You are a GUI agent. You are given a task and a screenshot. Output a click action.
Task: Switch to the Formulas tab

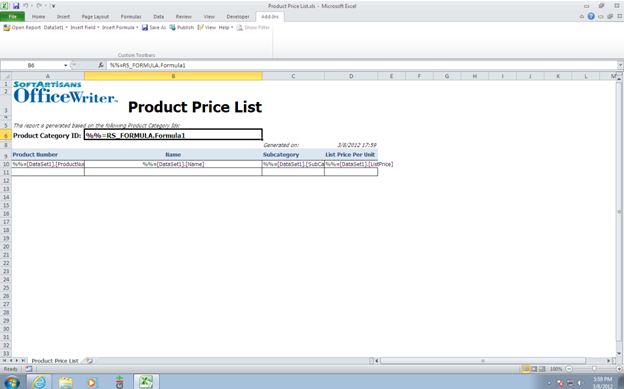coord(131,17)
